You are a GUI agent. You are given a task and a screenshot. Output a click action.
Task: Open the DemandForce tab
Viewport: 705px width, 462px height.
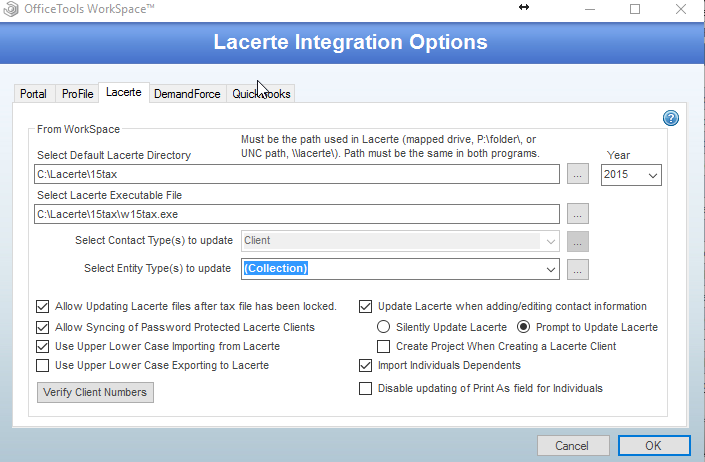pos(187,94)
